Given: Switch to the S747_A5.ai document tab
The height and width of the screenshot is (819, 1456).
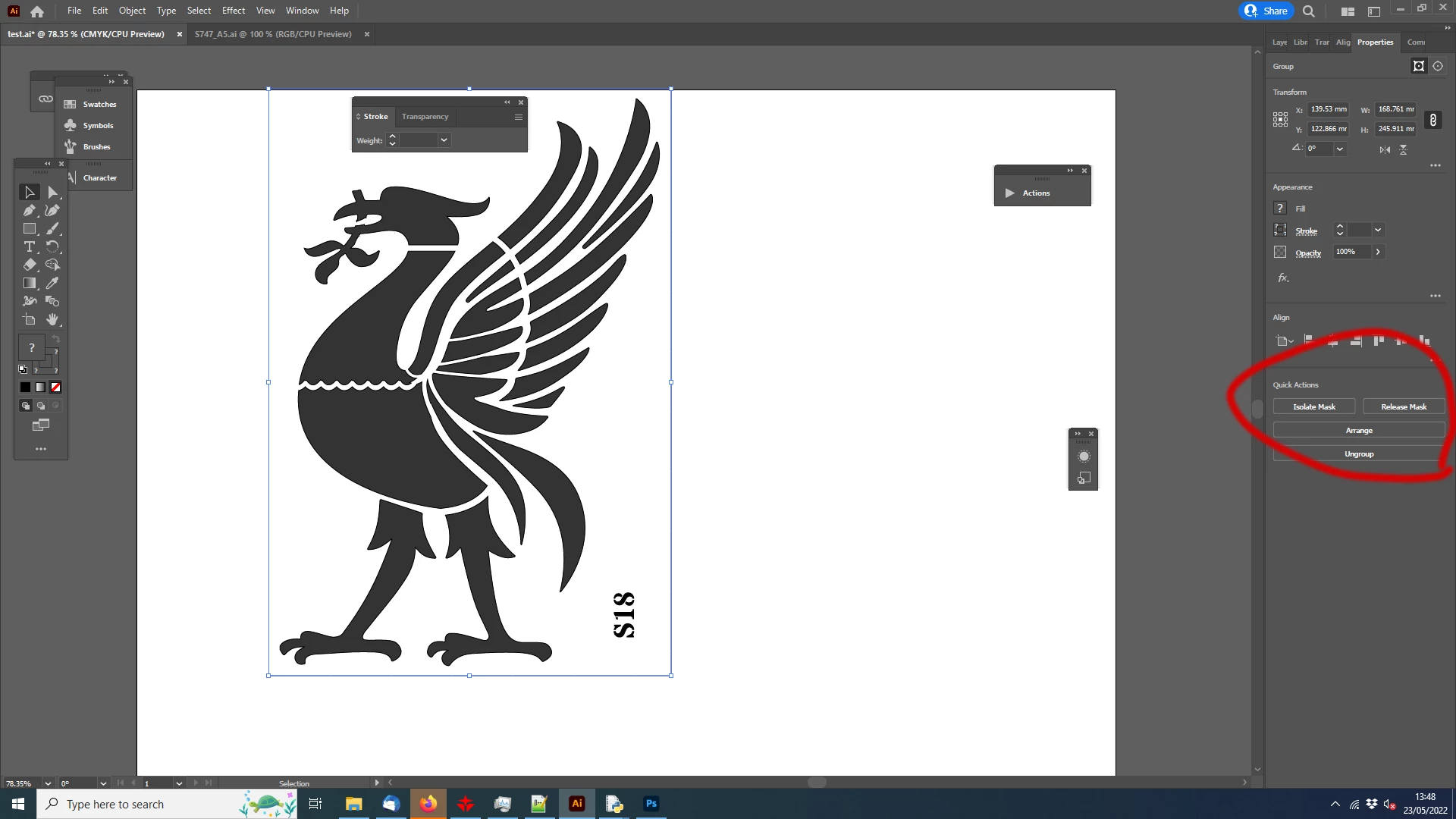Looking at the screenshot, I should coord(273,34).
